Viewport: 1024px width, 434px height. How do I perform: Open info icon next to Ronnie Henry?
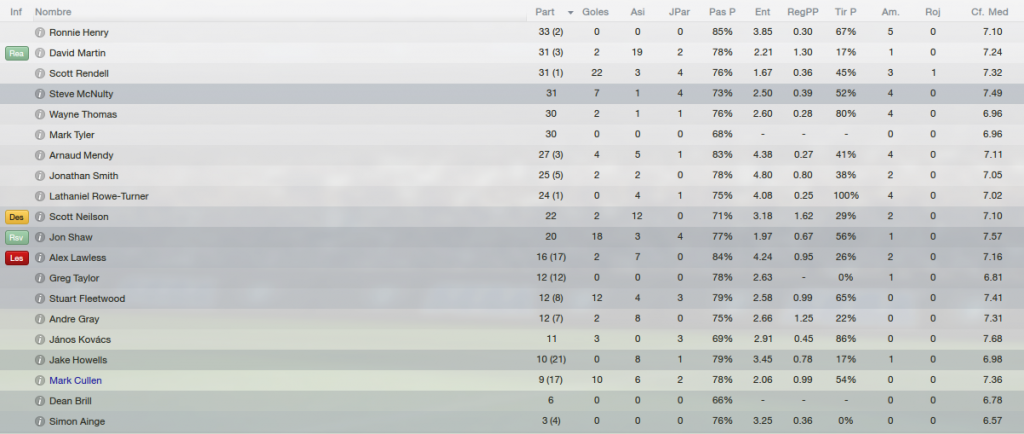coord(40,33)
